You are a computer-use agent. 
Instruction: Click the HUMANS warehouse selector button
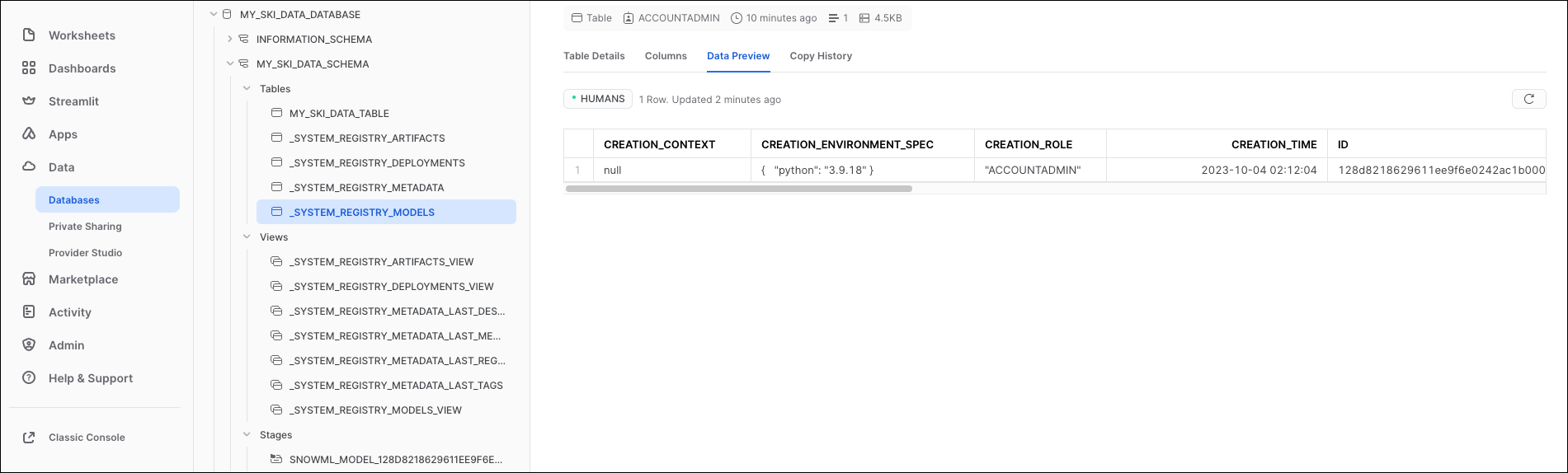pyautogui.click(x=598, y=99)
